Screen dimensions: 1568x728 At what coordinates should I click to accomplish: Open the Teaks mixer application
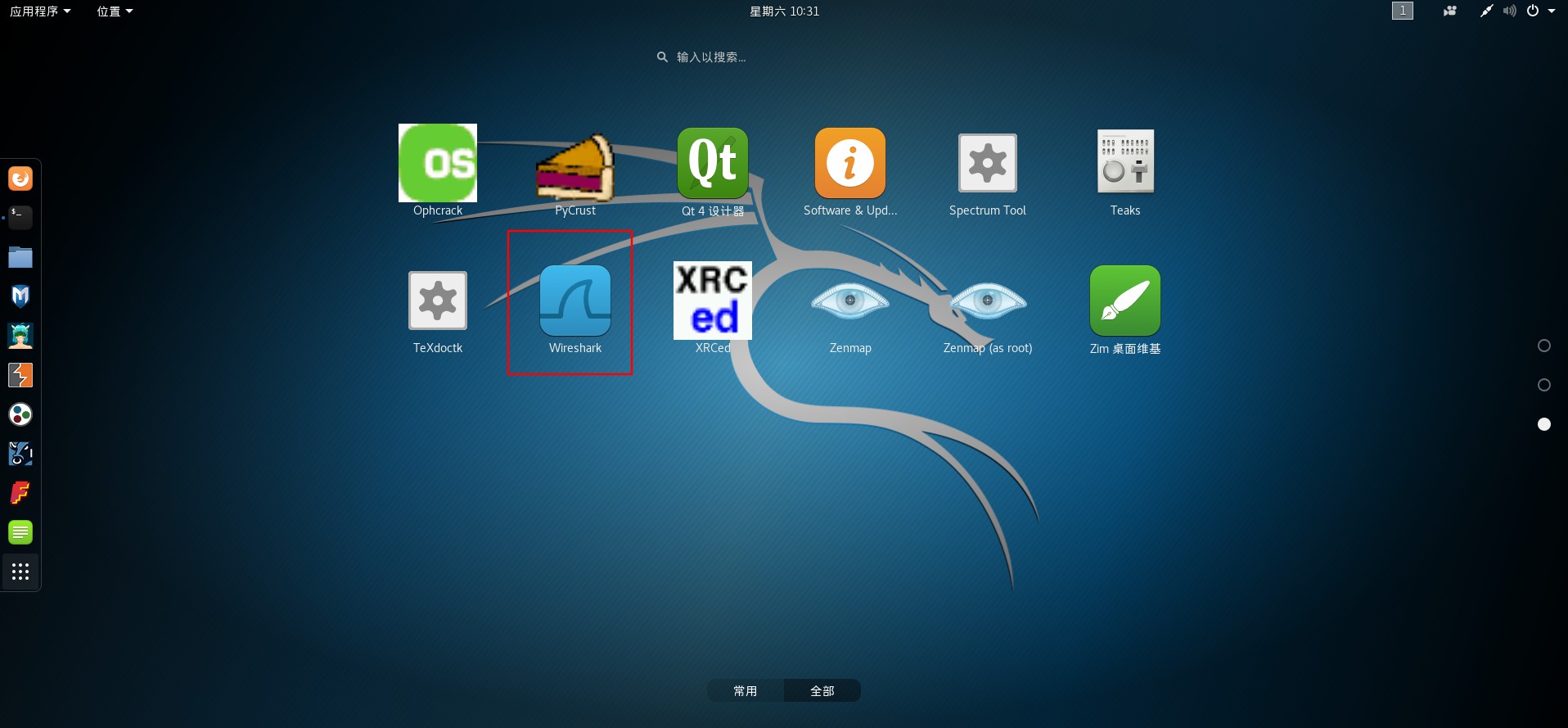click(1125, 161)
